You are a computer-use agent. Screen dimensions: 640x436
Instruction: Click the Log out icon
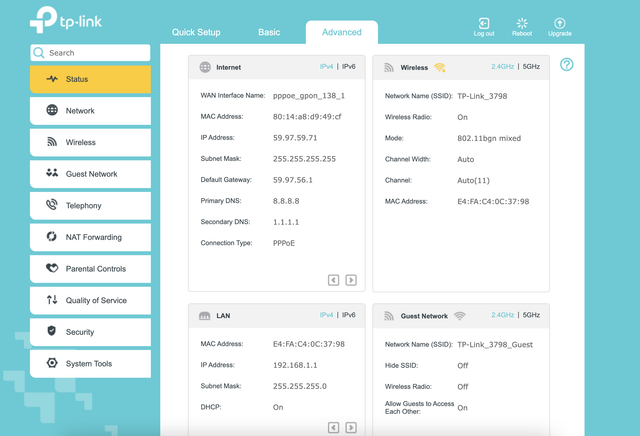(x=484, y=23)
